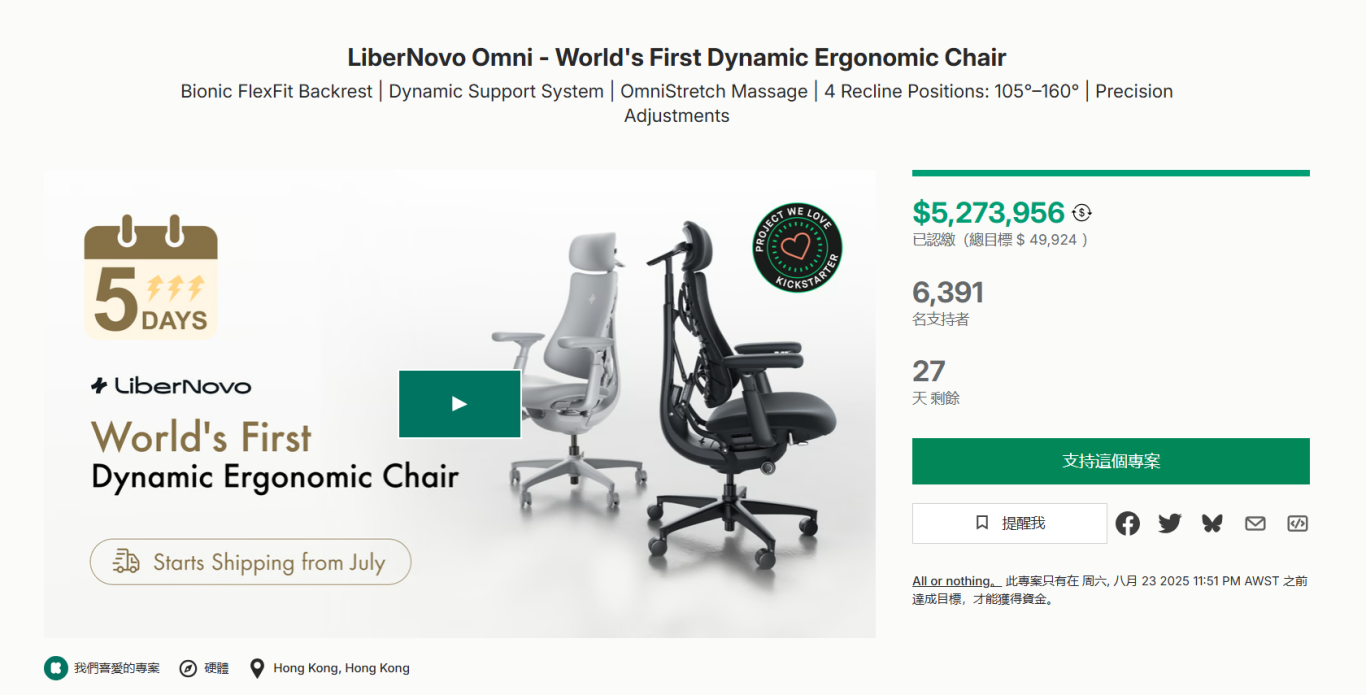Share project by email envelope icon
Image resolution: width=1366 pixels, height=695 pixels.
[x=1255, y=523]
